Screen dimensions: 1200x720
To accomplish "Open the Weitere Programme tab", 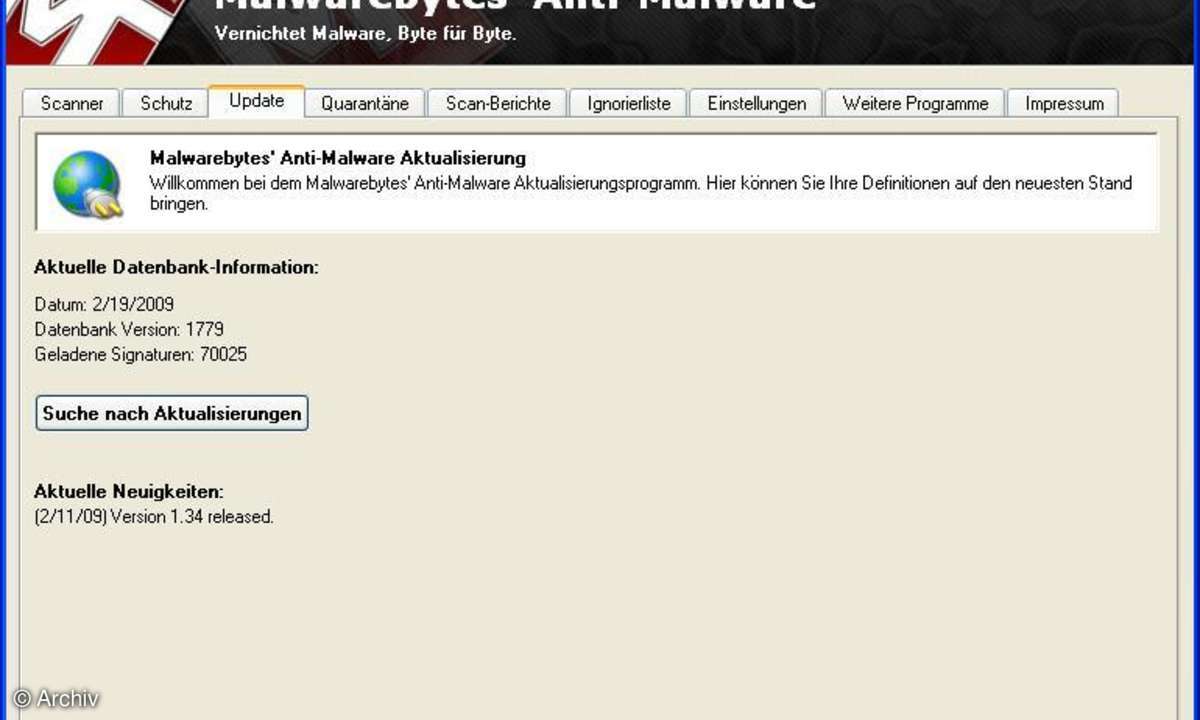I will click(915, 103).
